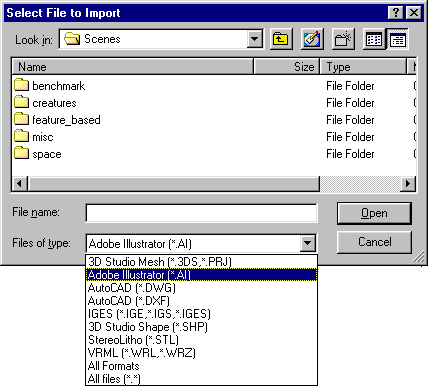The width and height of the screenshot is (428, 387).
Task: Switch to list view
Action: (x=374, y=39)
